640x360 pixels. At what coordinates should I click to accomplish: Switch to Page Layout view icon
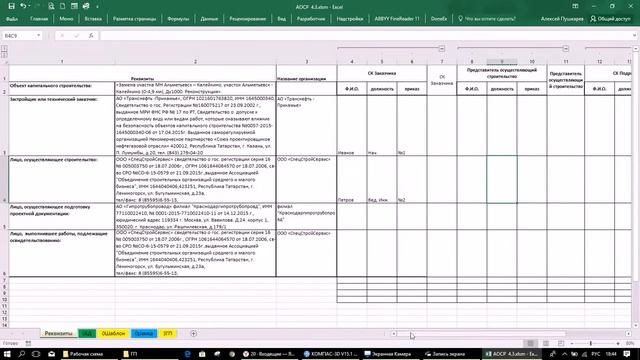[546, 343]
